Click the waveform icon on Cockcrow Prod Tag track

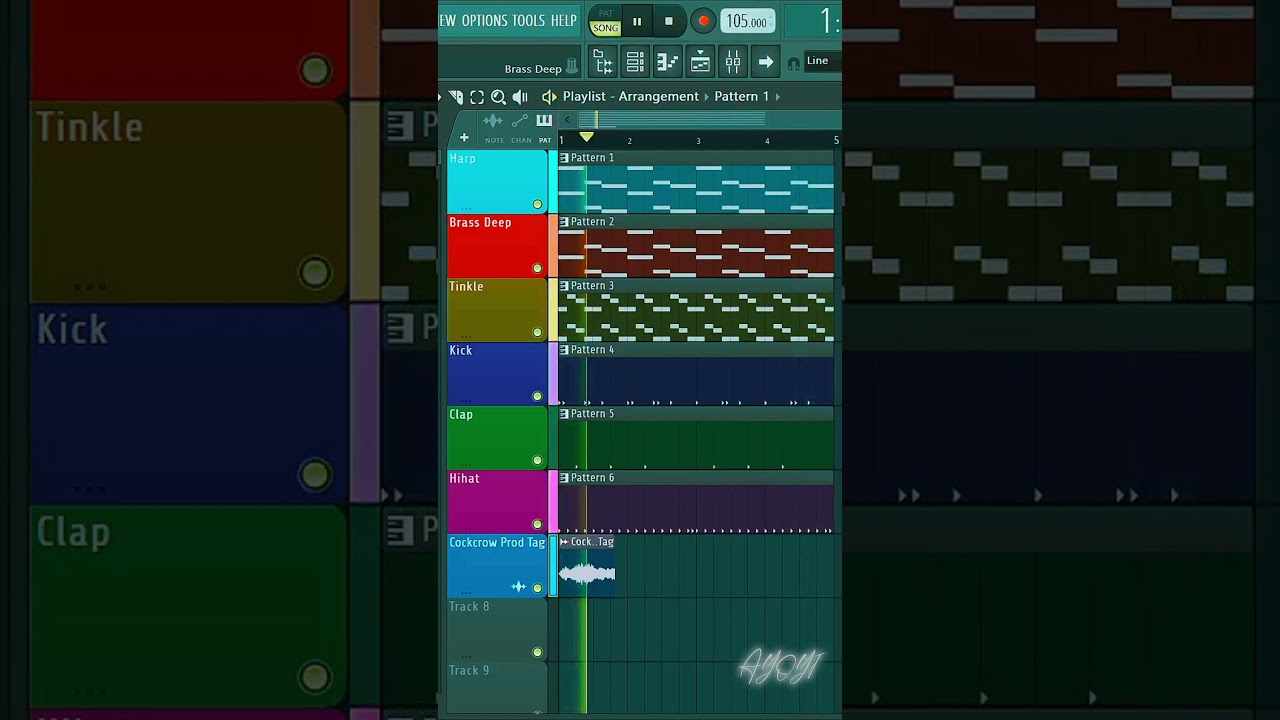[x=518, y=587]
